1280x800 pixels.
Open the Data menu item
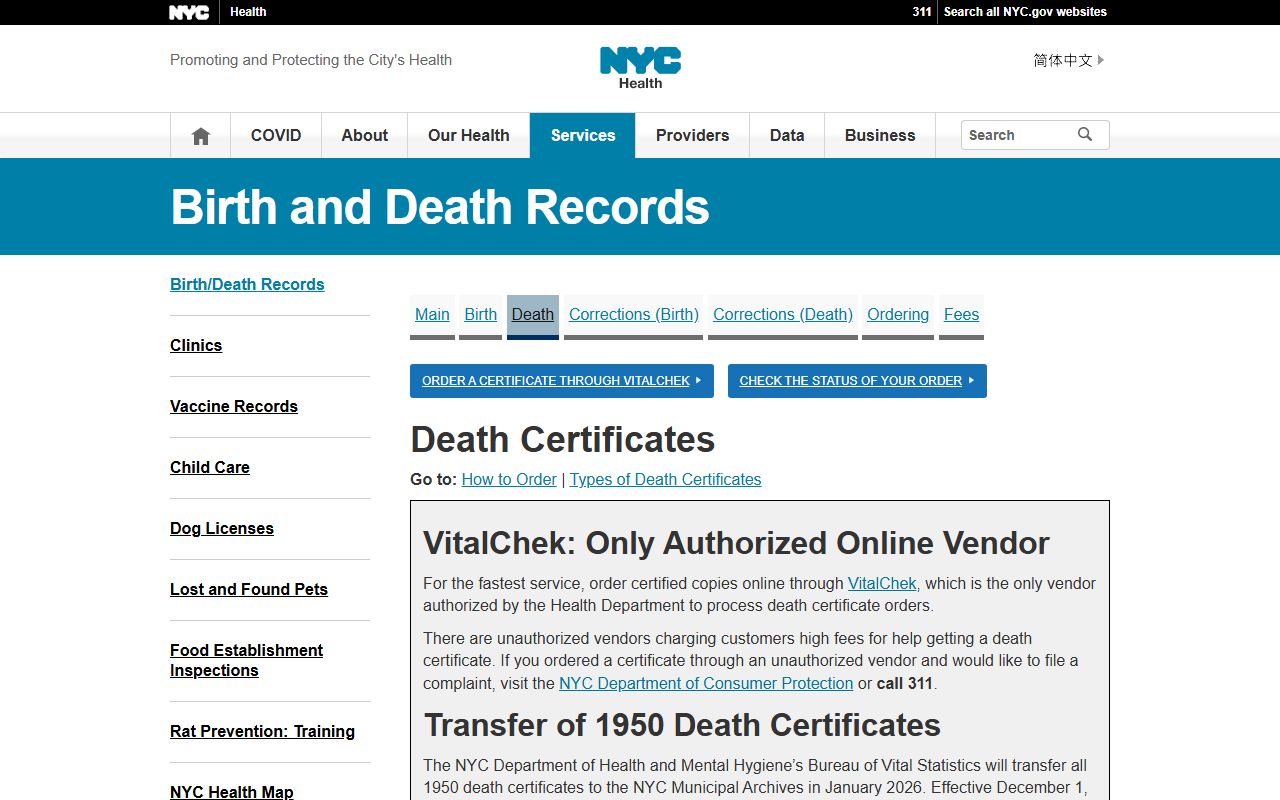787,136
